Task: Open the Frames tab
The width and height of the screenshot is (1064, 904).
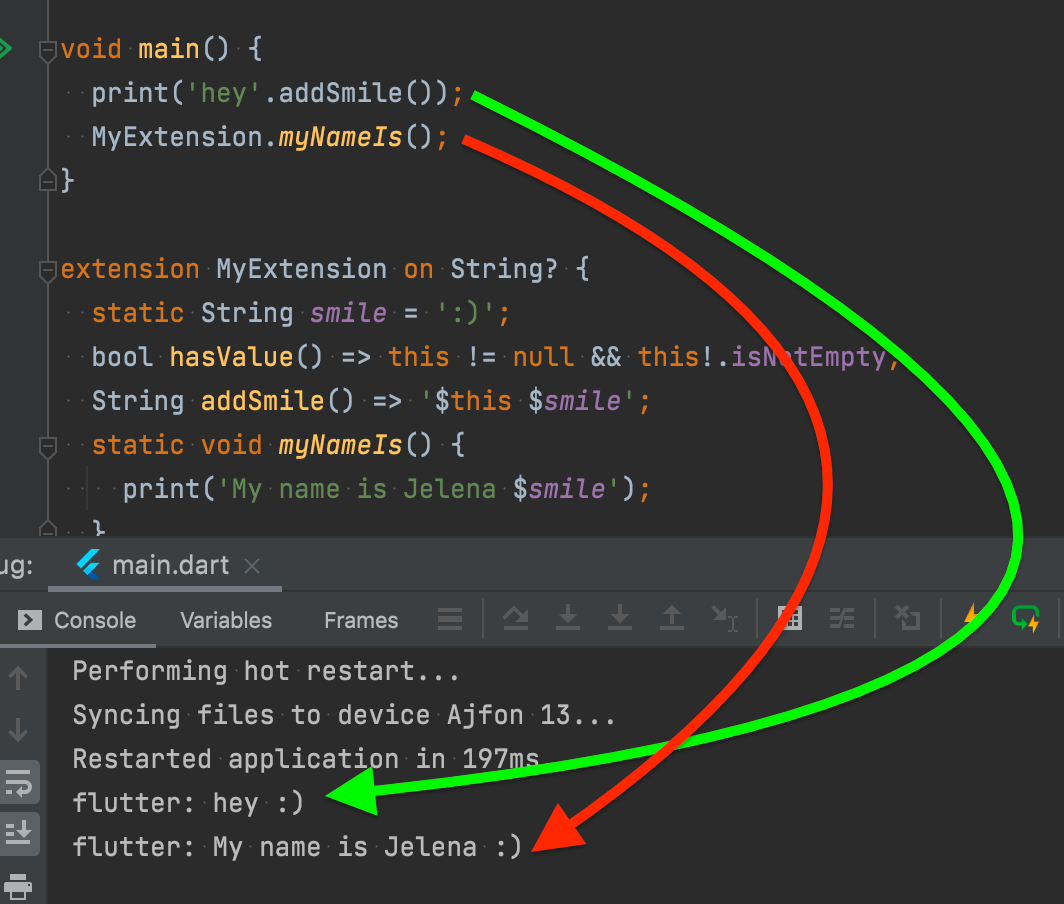Action: pos(361,620)
